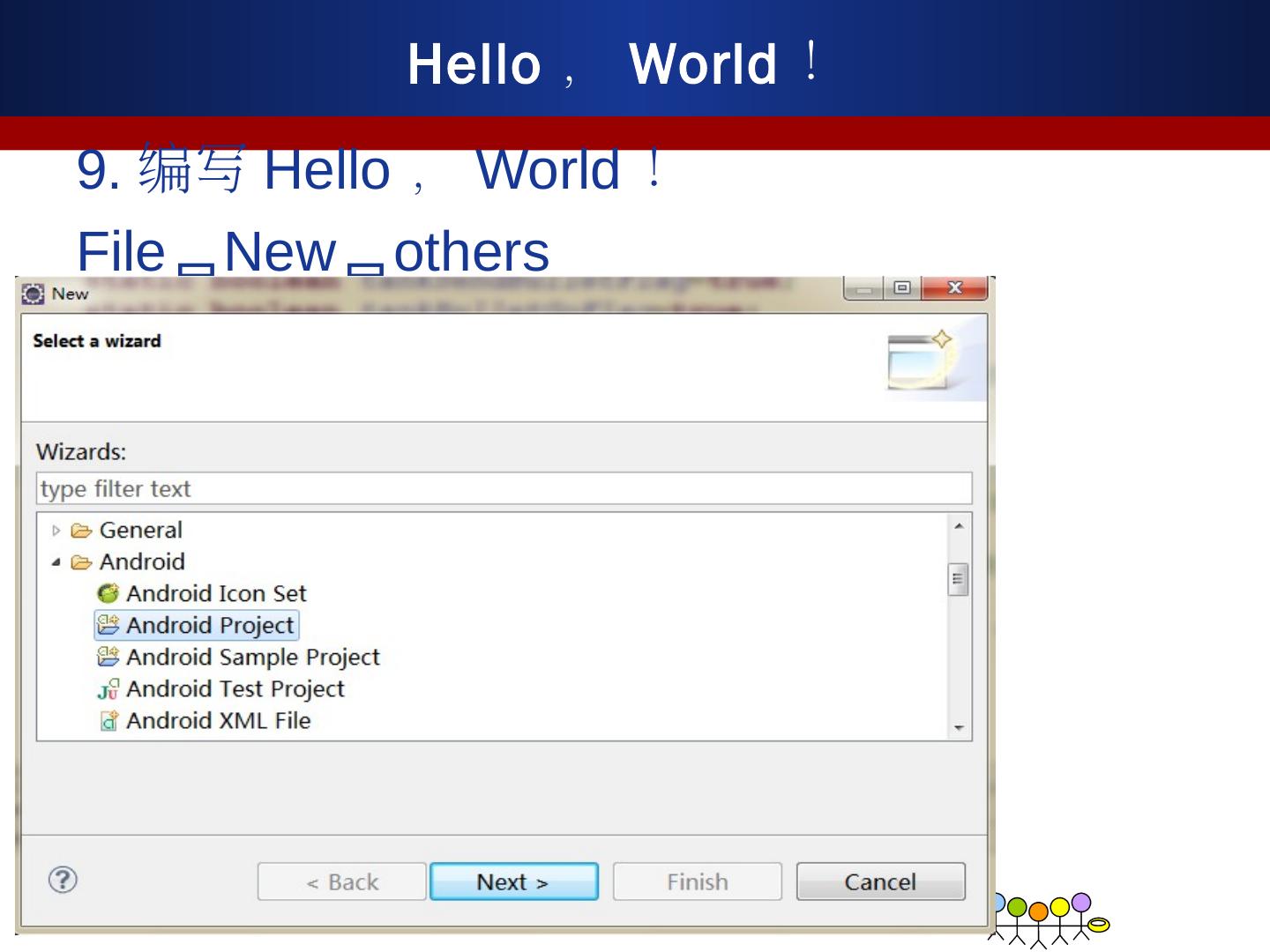
Task: Open the help question mark icon
Action: [x=63, y=880]
